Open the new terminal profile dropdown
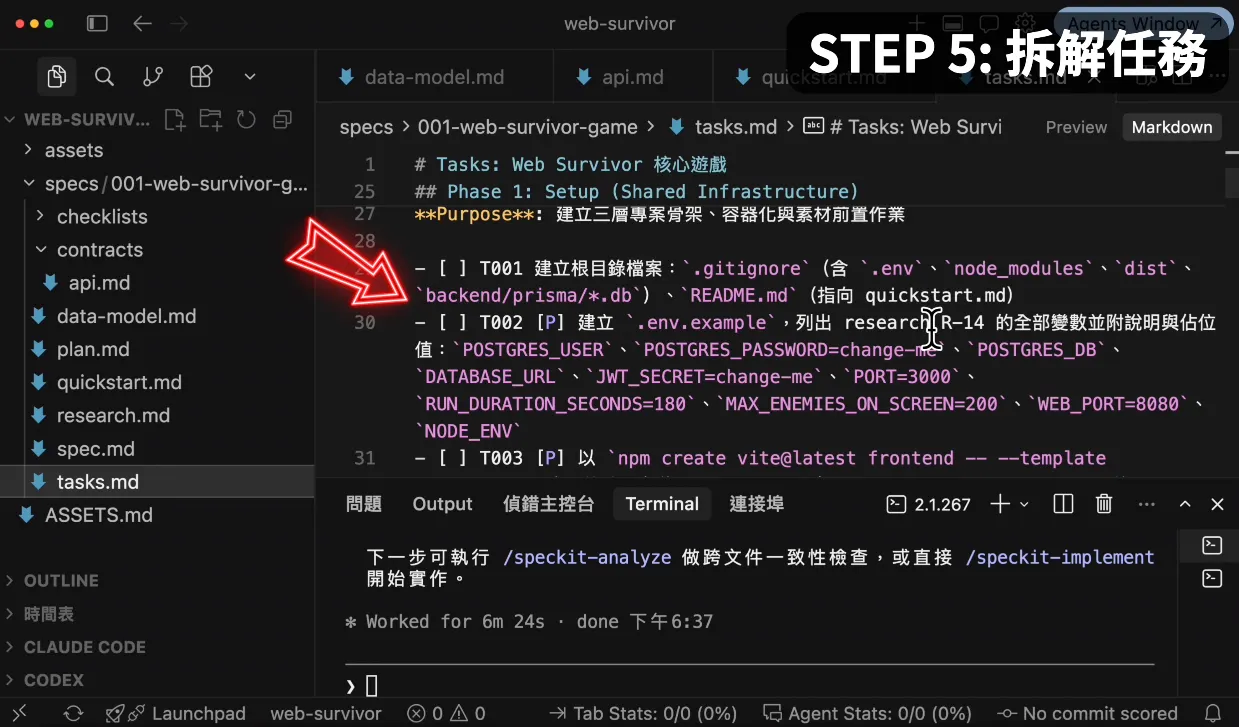Image resolution: width=1239 pixels, height=727 pixels. pos(1024,505)
